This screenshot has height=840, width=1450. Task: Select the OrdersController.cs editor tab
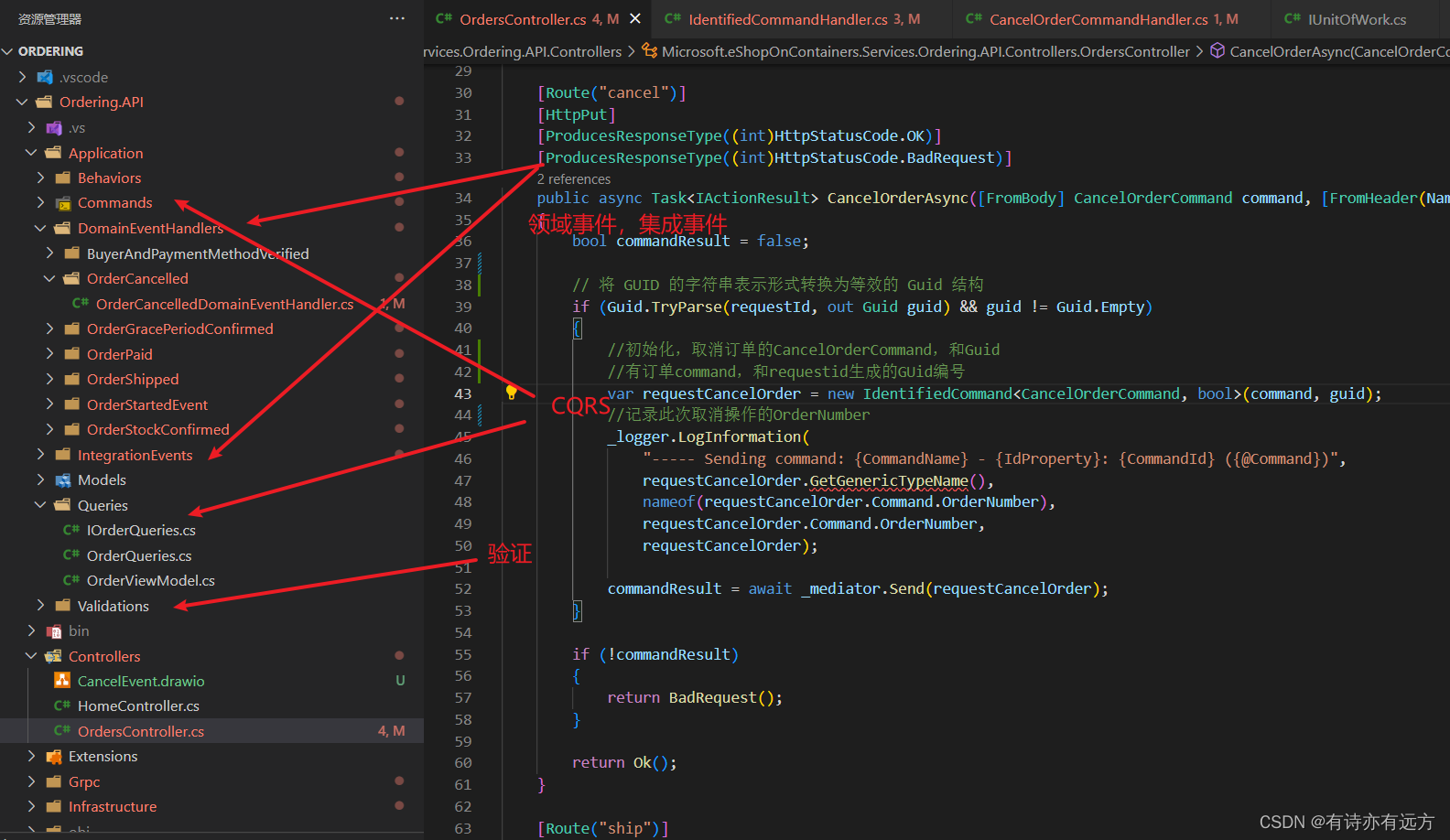pyautogui.click(x=526, y=19)
